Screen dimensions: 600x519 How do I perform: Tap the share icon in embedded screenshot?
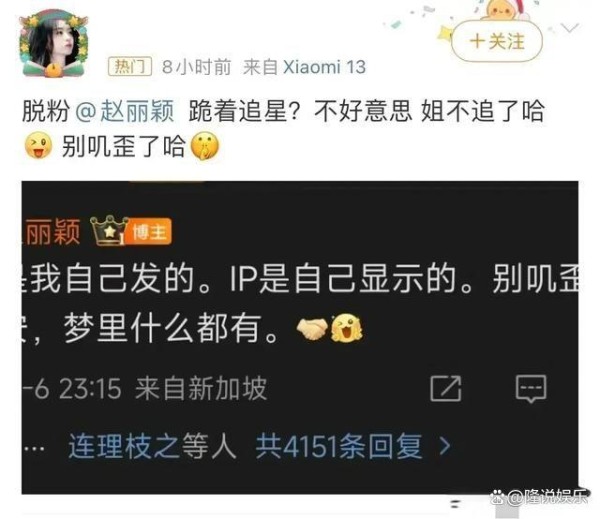[x=446, y=388]
